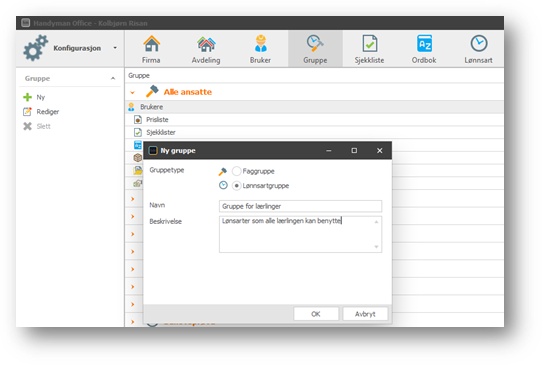The height and width of the screenshot is (366, 542).
Task: Click the Navn input field
Action: coord(300,206)
